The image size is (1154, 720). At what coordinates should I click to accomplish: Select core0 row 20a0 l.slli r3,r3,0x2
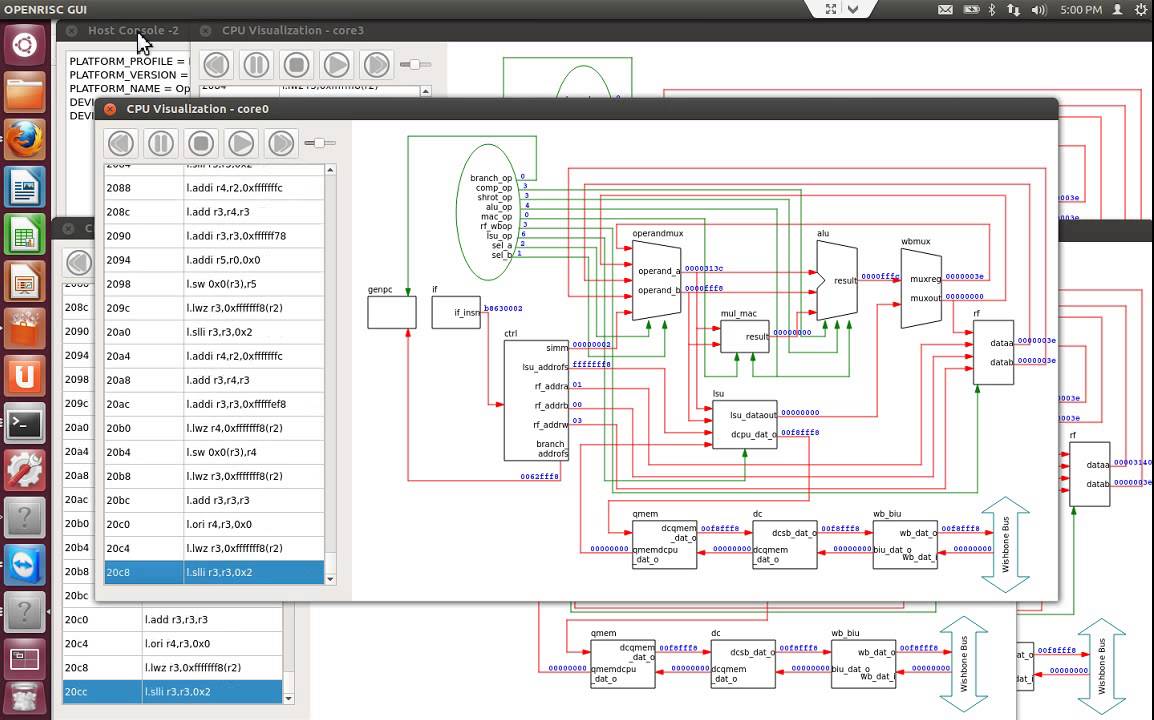(214, 332)
